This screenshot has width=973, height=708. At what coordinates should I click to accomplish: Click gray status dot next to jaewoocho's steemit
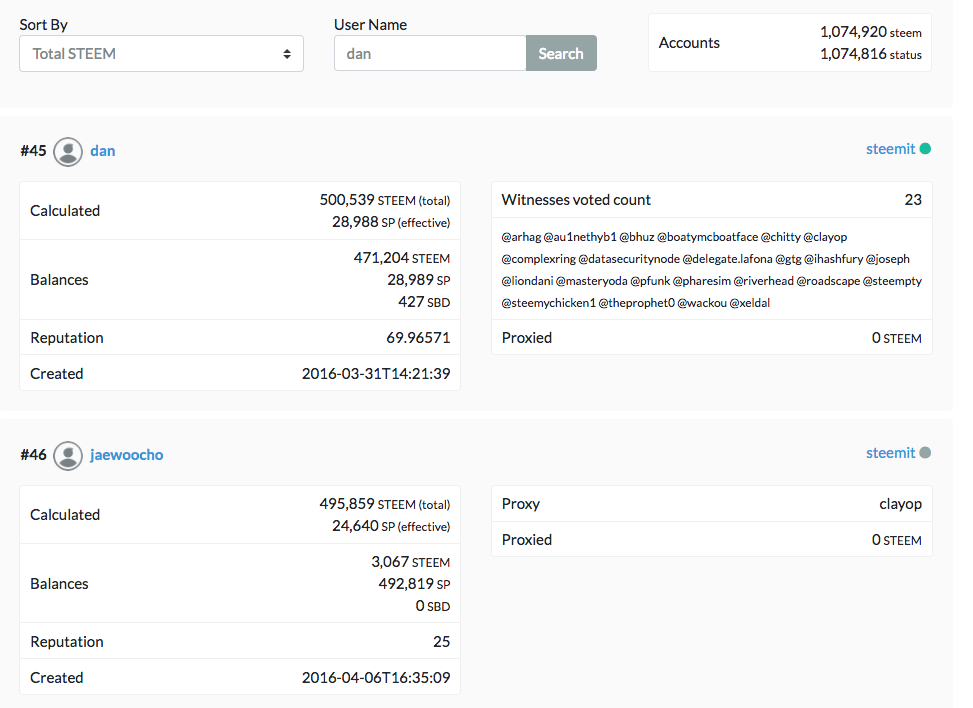pos(925,453)
